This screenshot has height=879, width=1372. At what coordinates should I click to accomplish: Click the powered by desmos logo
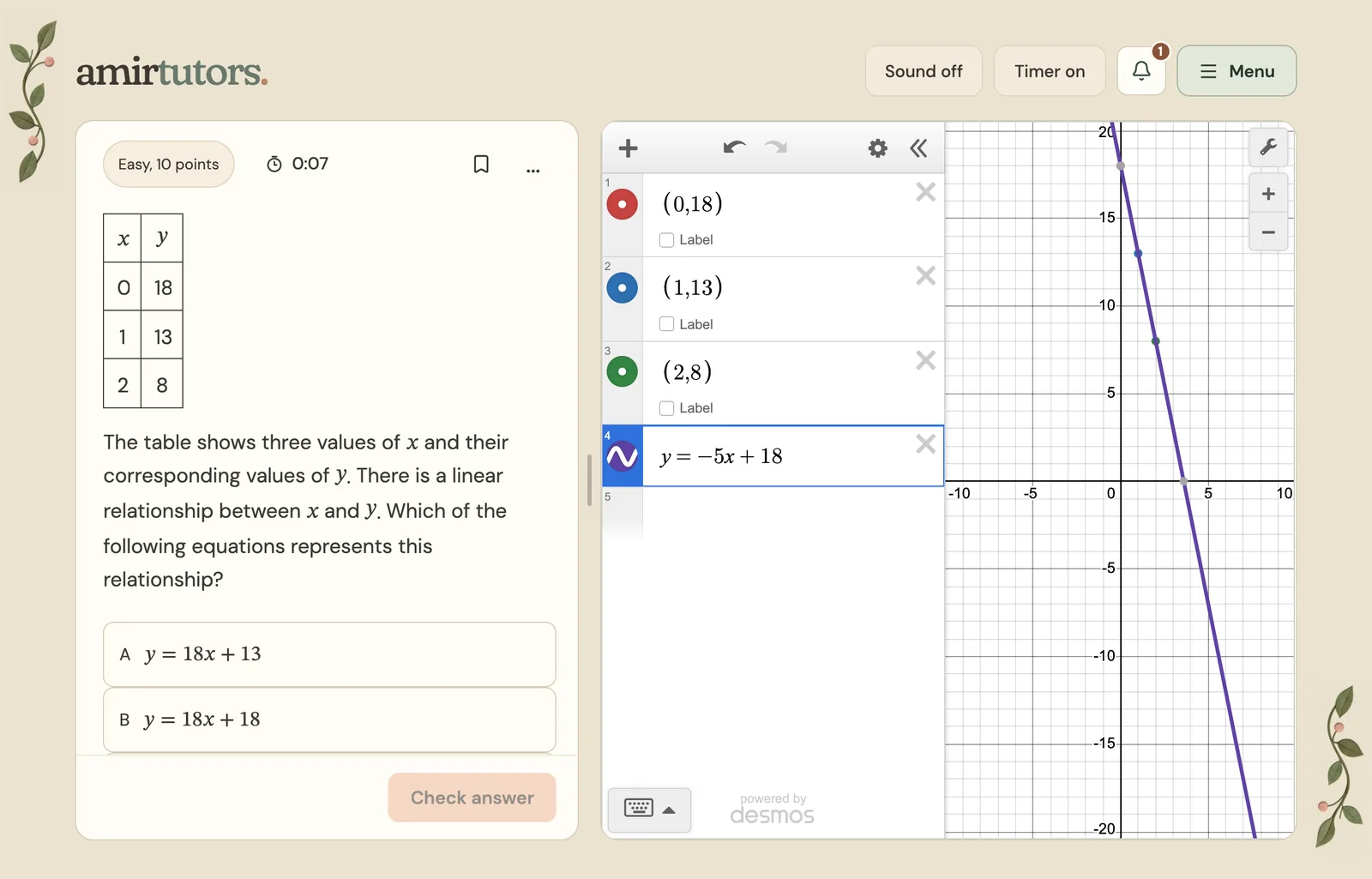[773, 810]
